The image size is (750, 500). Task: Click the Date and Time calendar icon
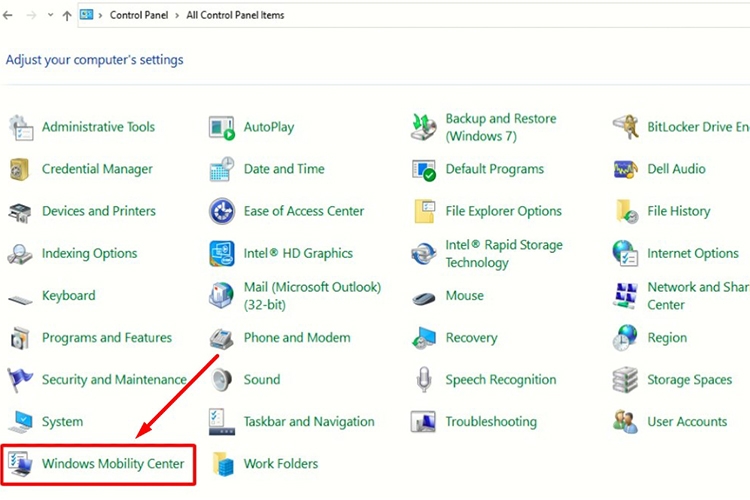222,169
